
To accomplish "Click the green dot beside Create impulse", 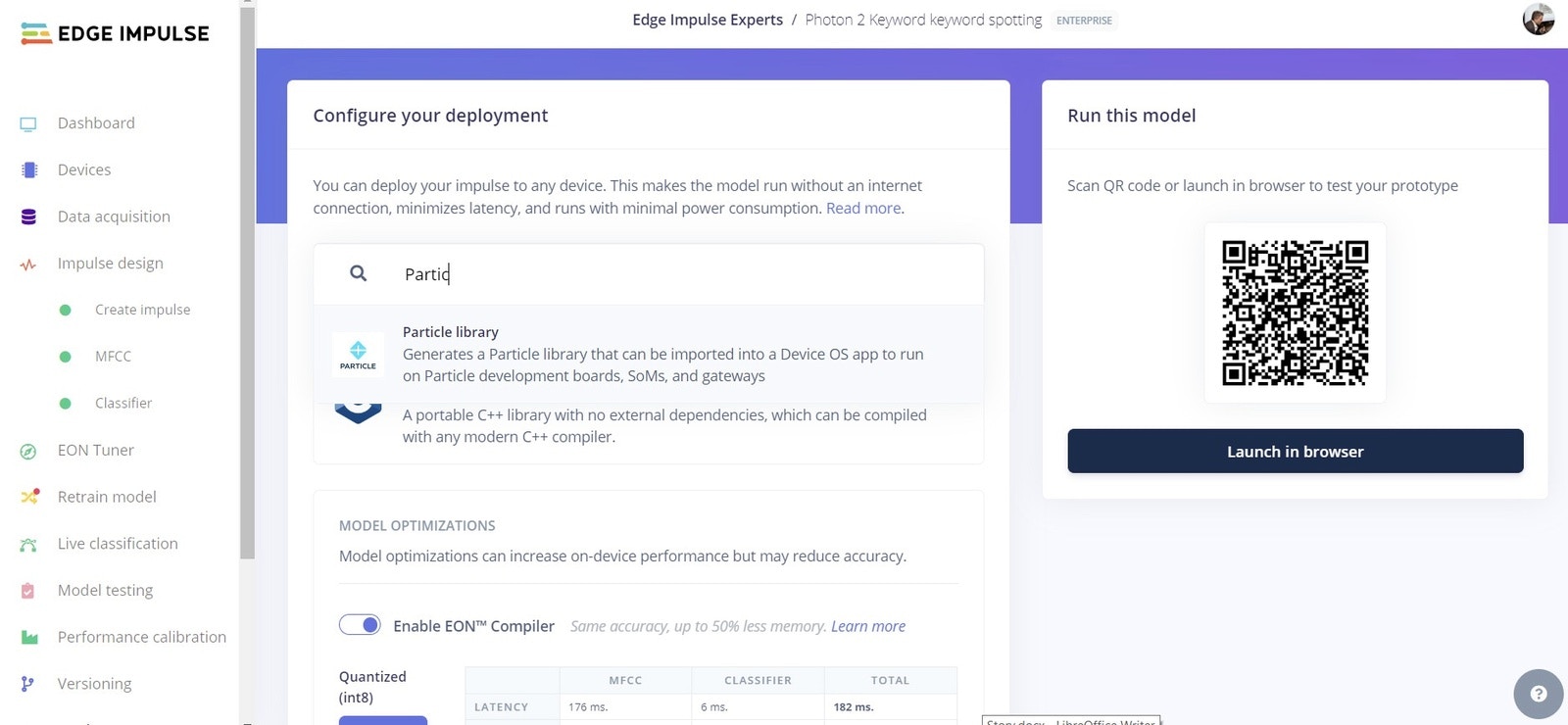I will tap(65, 310).
